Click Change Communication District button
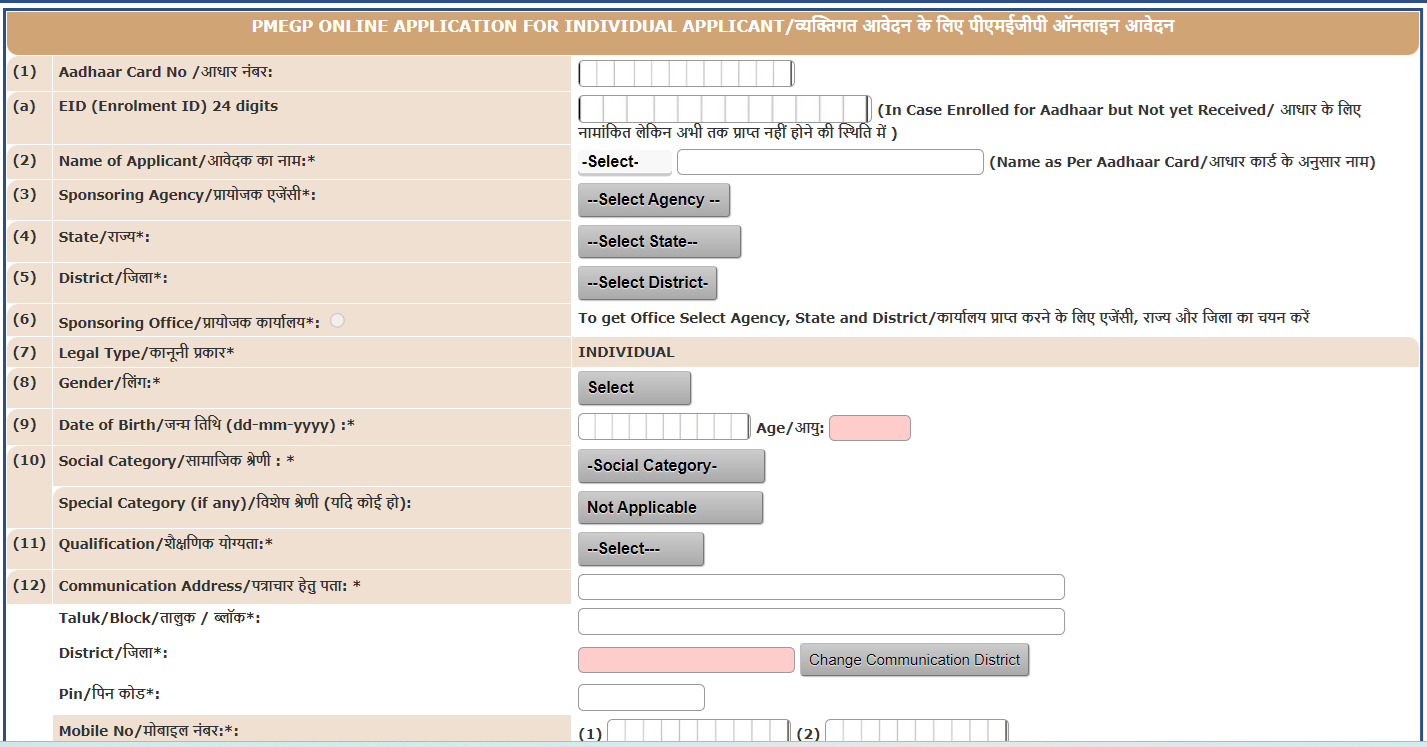This screenshot has height=747, width=1427. tap(914, 660)
